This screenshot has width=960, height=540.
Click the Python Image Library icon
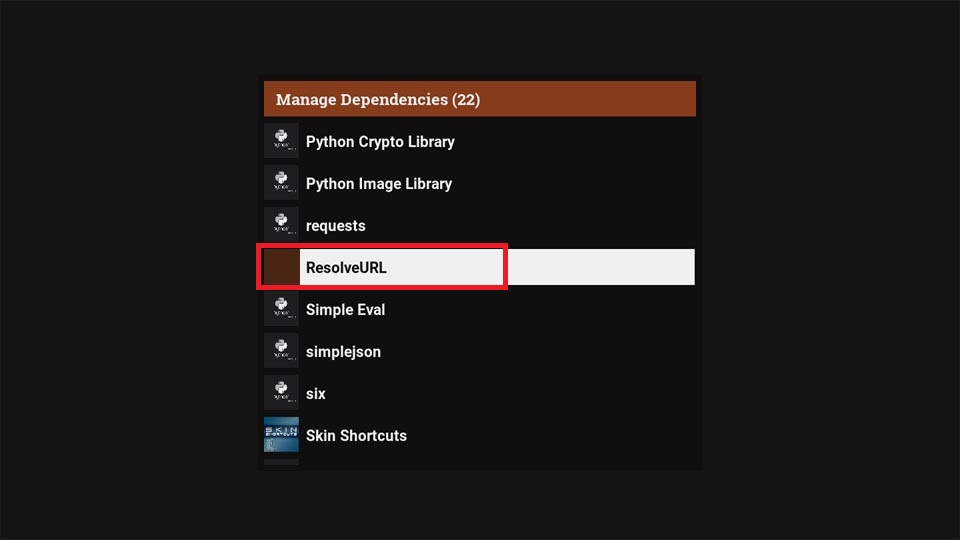click(x=281, y=183)
